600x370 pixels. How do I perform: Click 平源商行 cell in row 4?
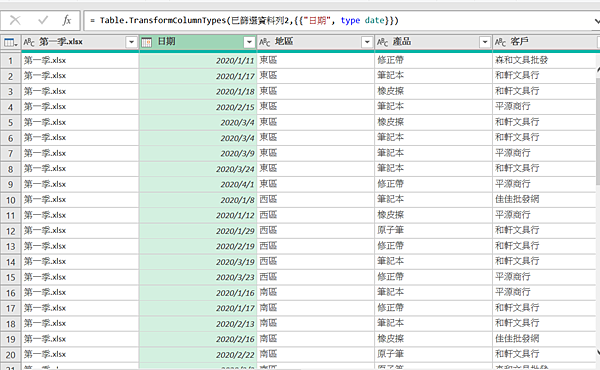point(545,107)
